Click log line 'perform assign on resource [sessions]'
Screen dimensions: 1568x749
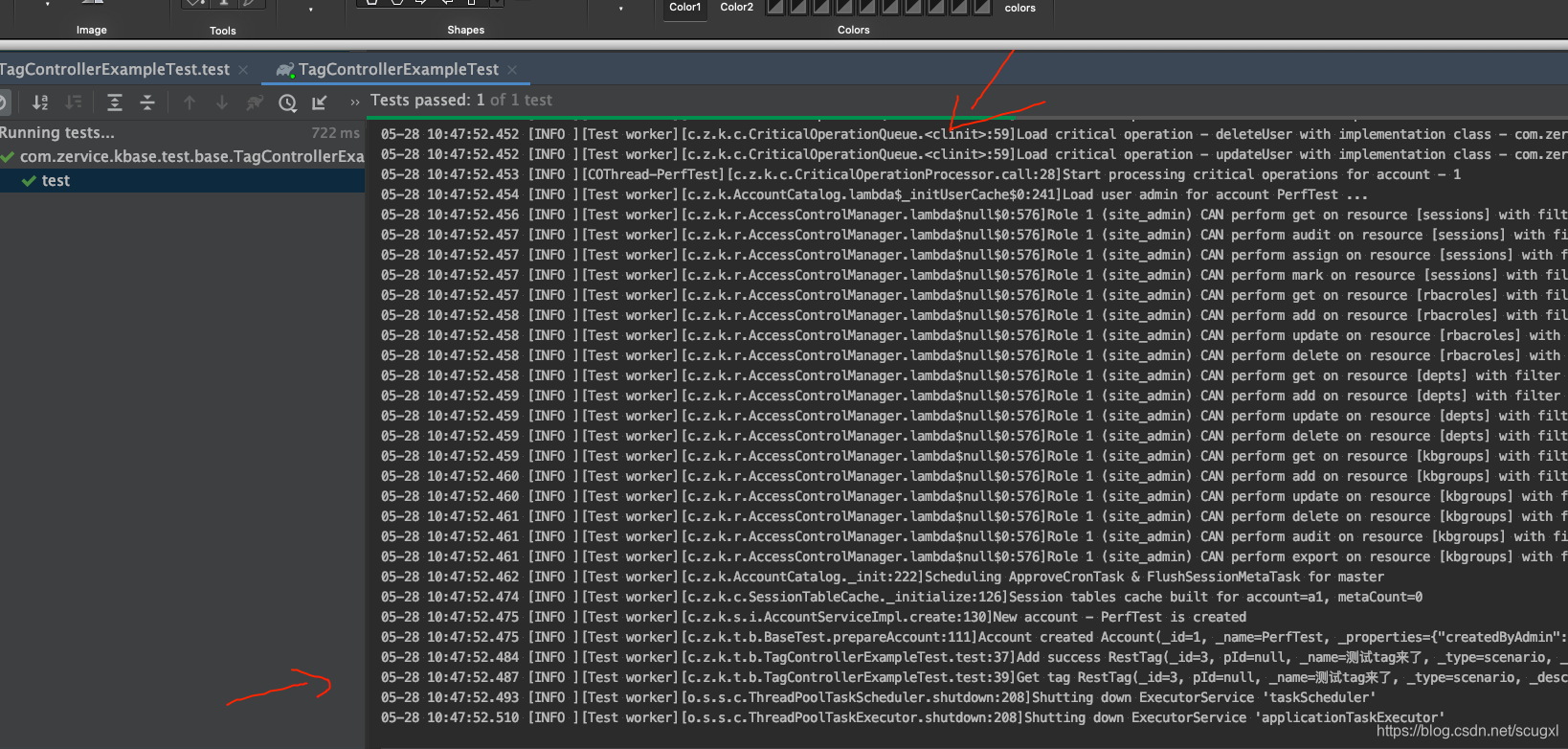click(x=974, y=255)
